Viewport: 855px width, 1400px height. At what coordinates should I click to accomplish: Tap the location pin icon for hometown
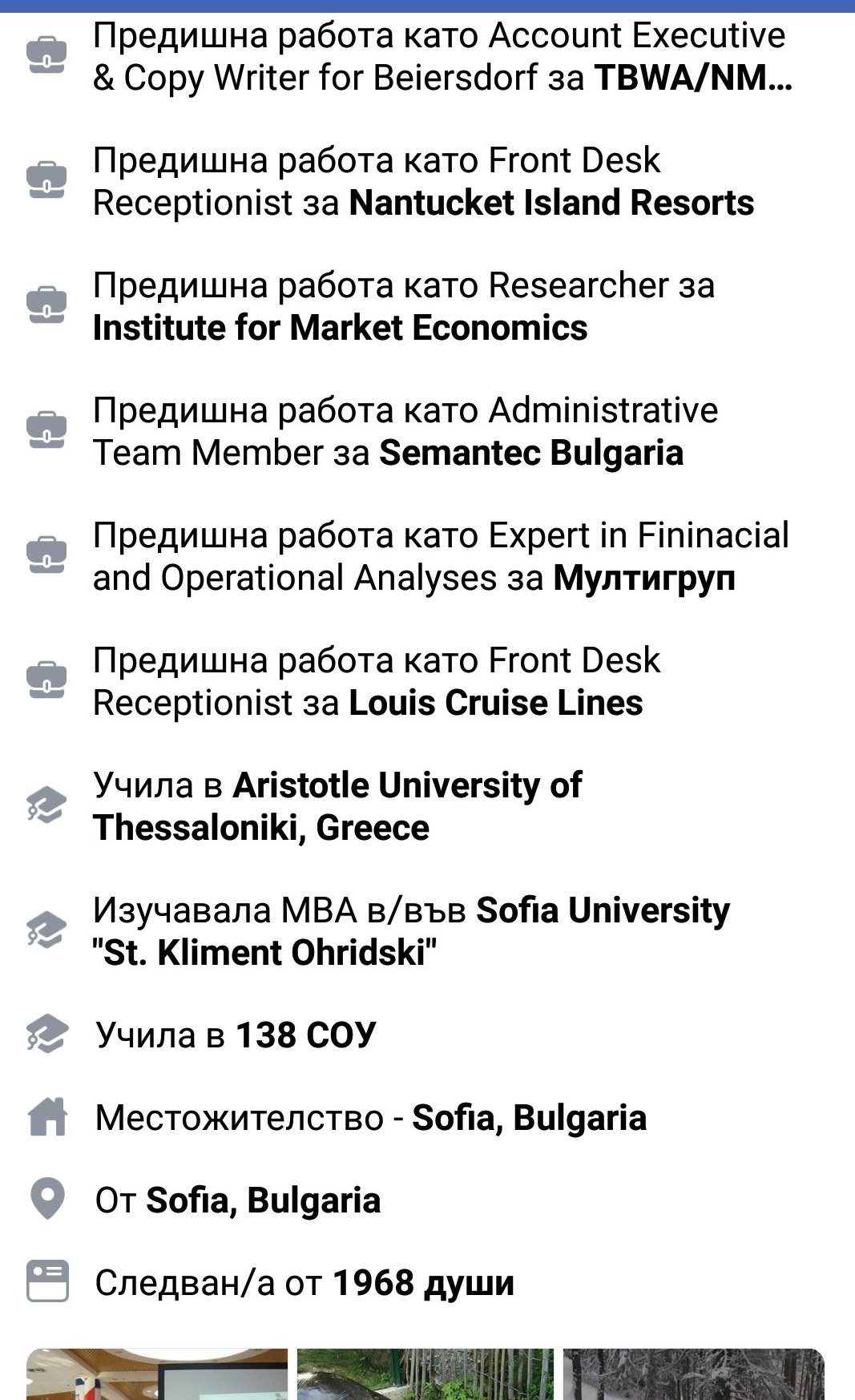[x=46, y=1199]
